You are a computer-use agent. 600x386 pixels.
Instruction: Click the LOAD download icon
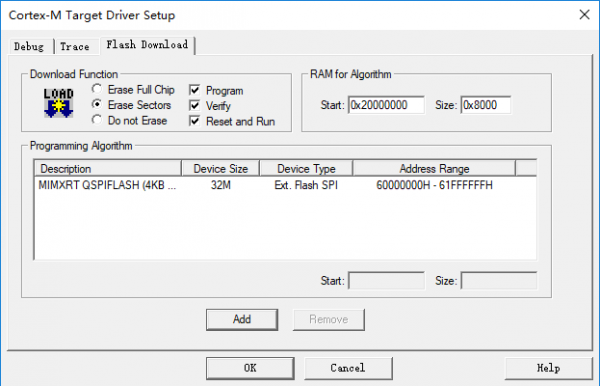(58, 103)
